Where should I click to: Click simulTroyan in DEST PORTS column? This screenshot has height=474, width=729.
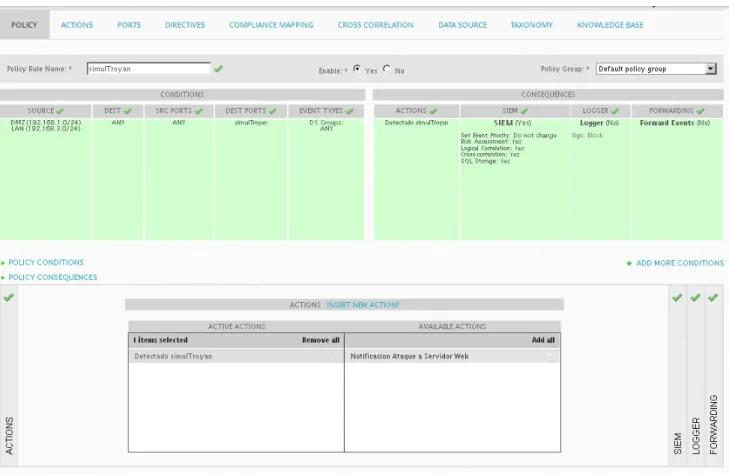coord(251,123)
